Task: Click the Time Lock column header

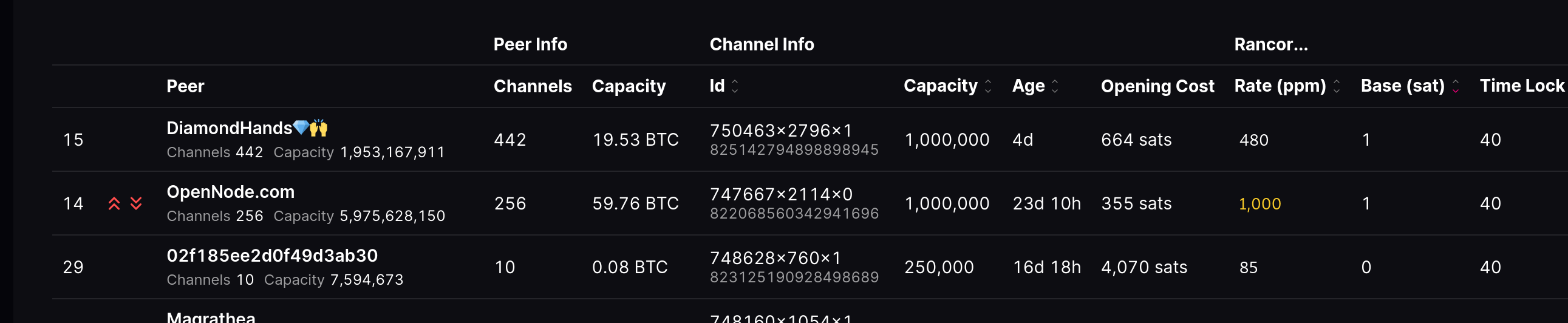Action: [1521, 86]
